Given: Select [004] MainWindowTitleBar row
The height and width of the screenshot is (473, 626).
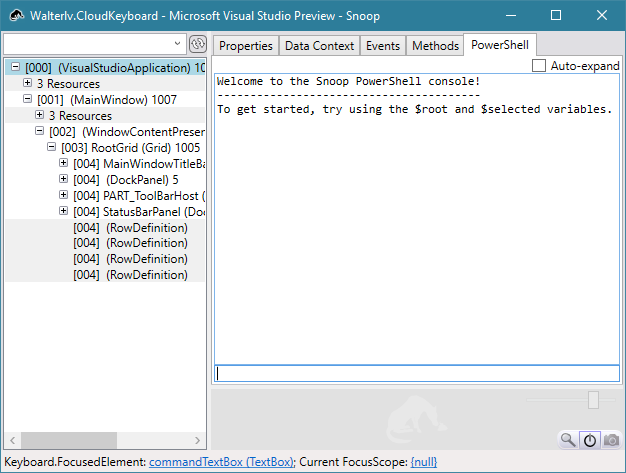Looking at the screenshot, I should (139, 164).
